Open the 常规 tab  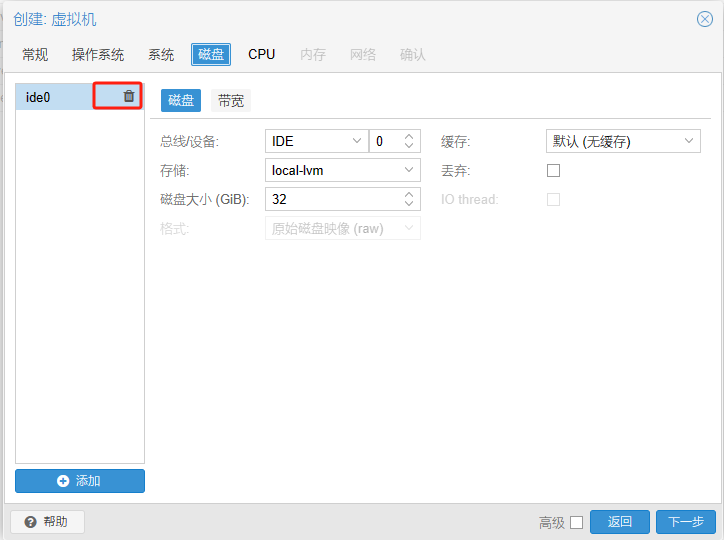(35, 54)
